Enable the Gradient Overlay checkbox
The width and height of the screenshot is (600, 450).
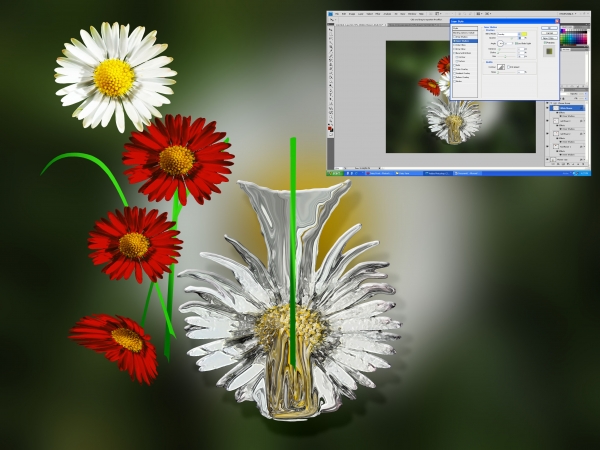pos(455,73)
